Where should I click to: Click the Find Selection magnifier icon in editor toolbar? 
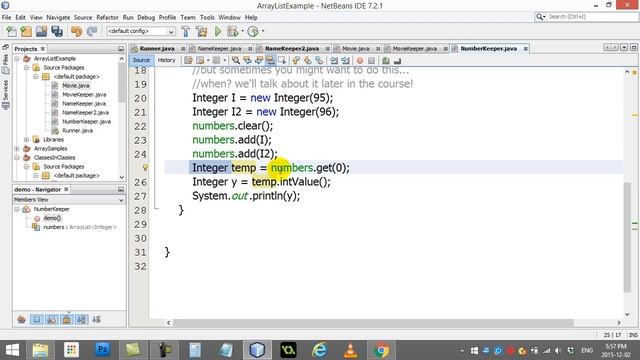pyautogui.click(x=236, y=60)
